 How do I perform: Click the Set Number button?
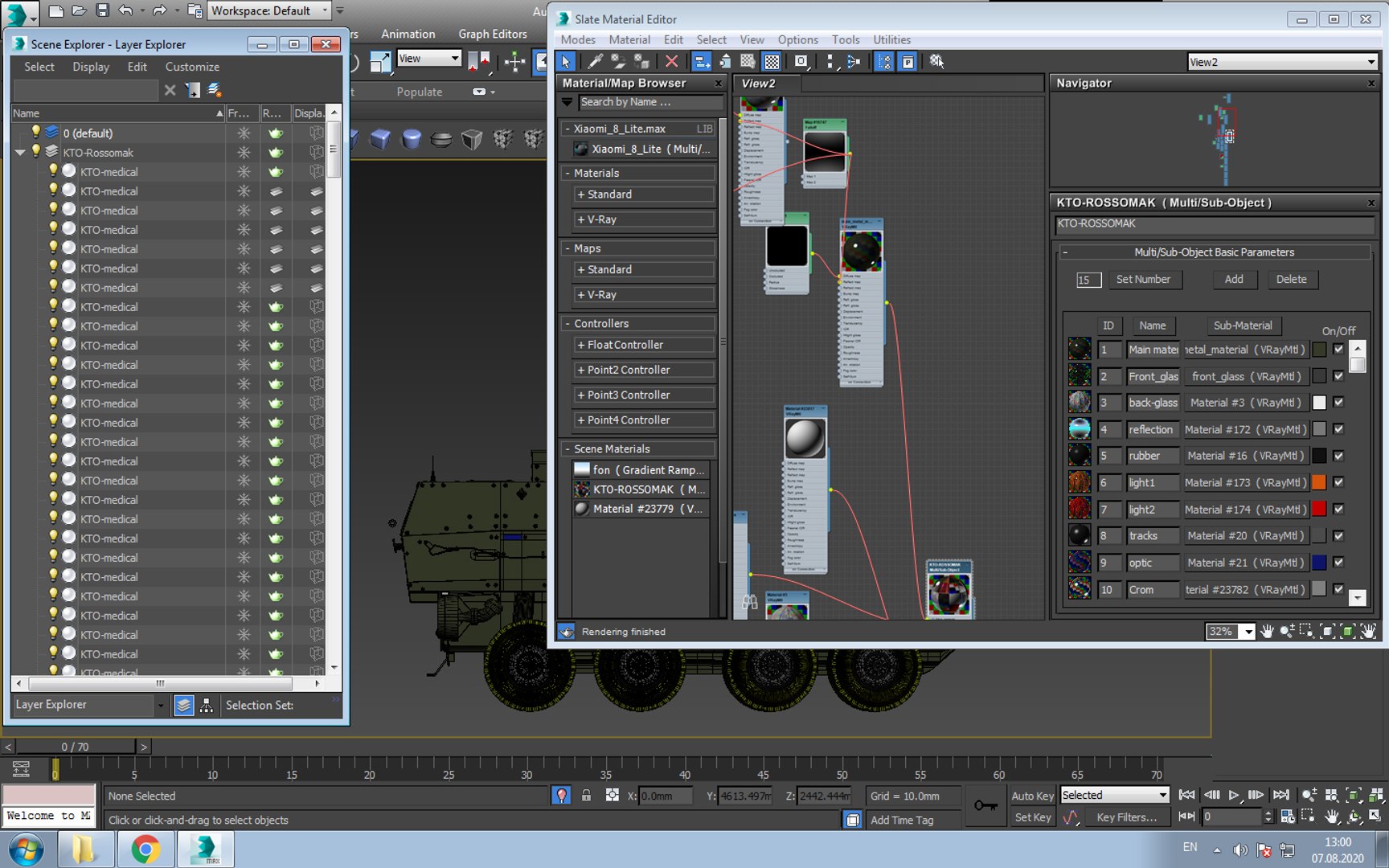1143,279
